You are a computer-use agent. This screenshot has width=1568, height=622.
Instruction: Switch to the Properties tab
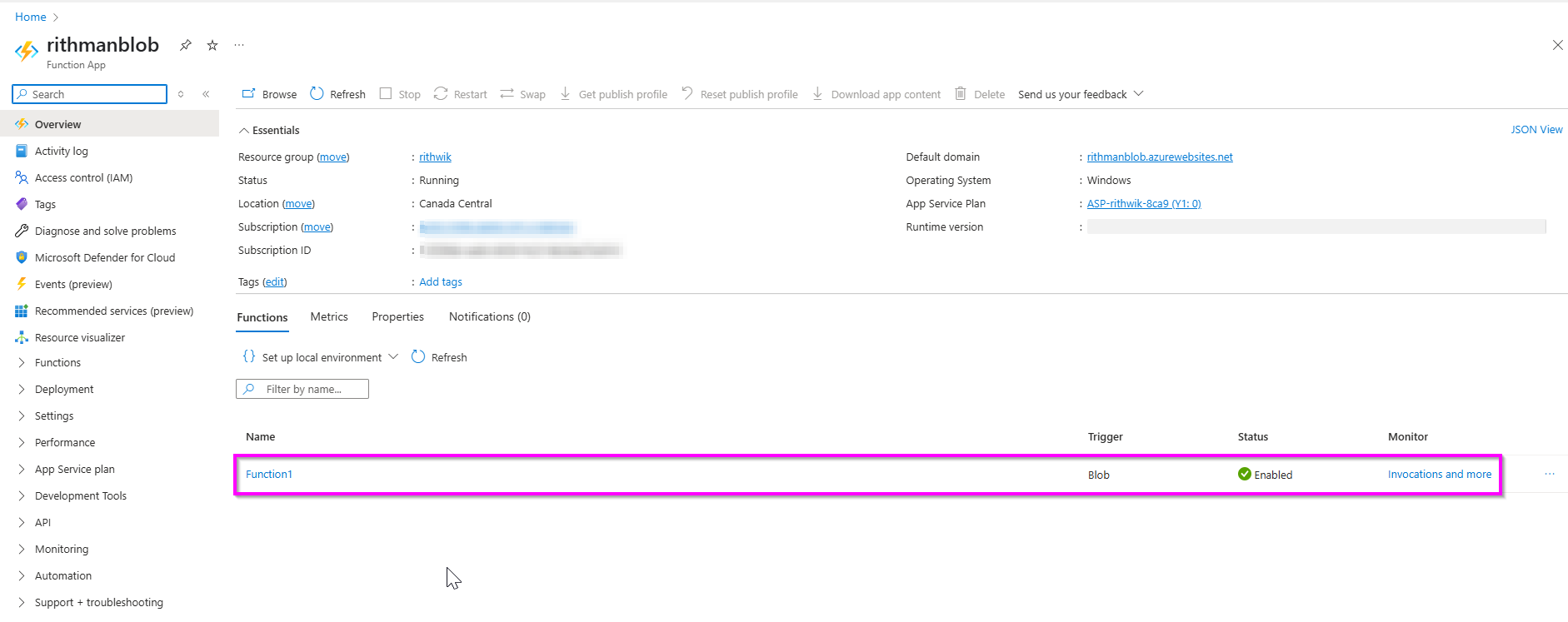pos(397,316)
